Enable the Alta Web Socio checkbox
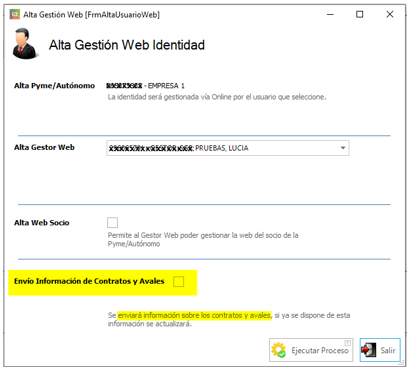 click(112, 222)
